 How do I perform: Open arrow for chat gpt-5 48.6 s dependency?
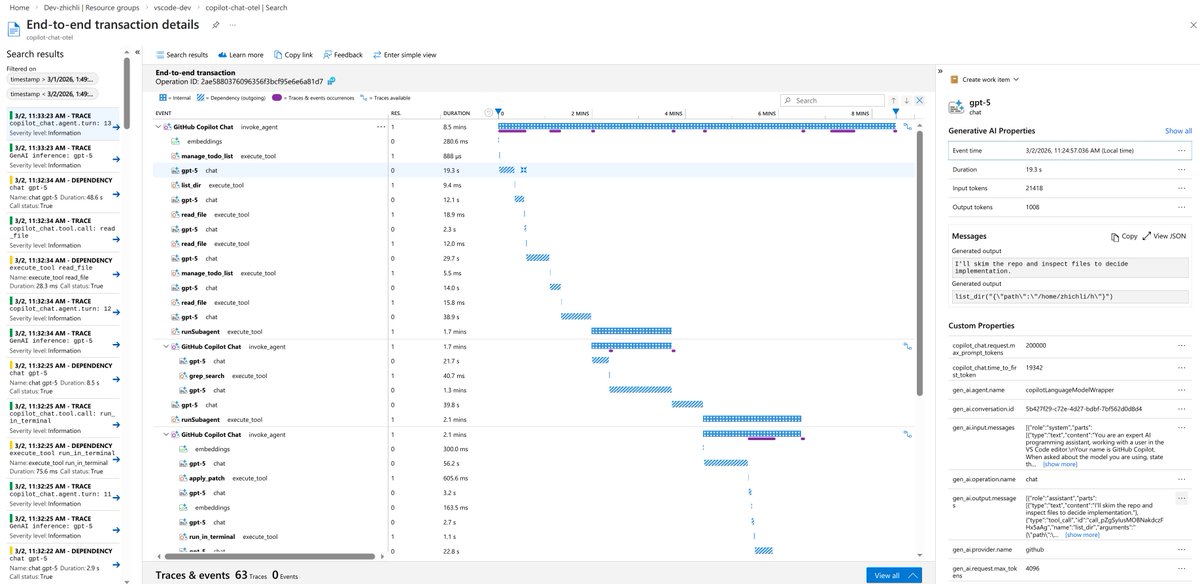116,192
